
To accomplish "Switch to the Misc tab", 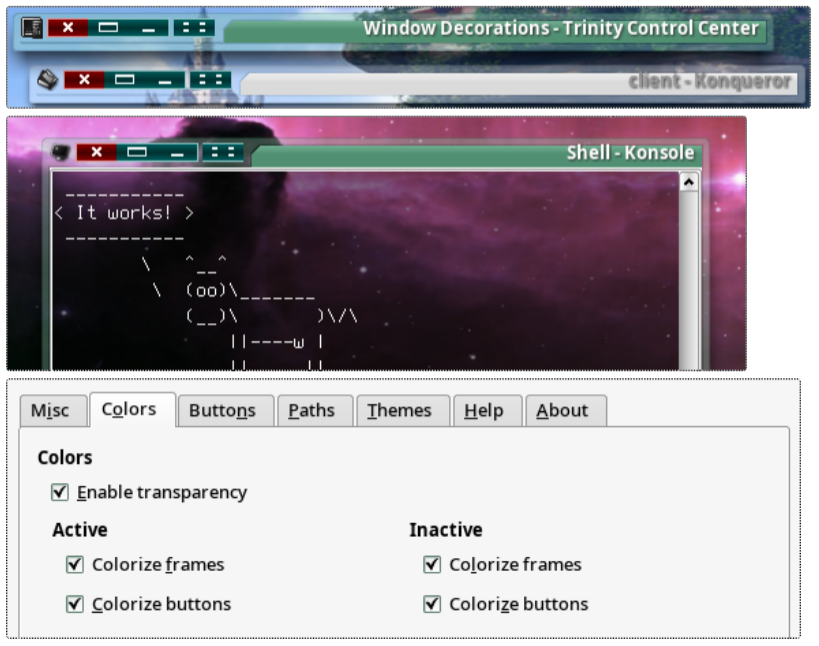I will coord(50,410).
